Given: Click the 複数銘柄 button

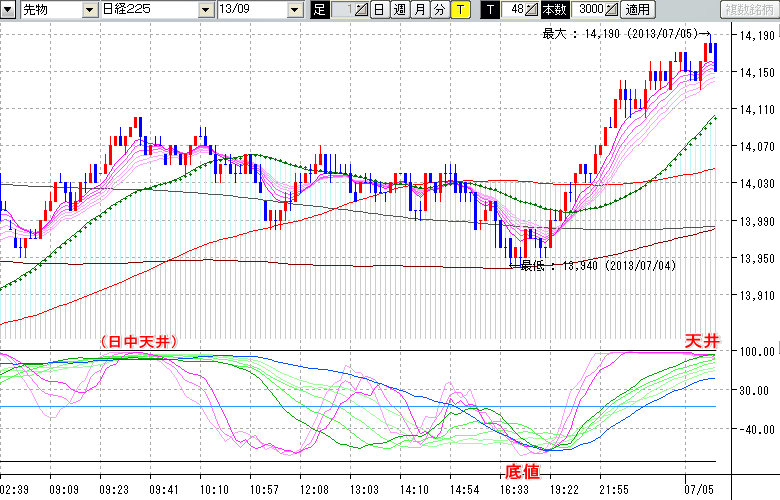Looking at the screenshot, I should click(x=750, y=10).
